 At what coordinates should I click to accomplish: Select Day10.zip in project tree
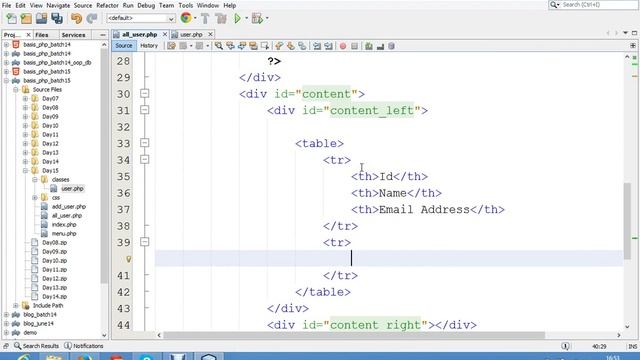(54, 260)
